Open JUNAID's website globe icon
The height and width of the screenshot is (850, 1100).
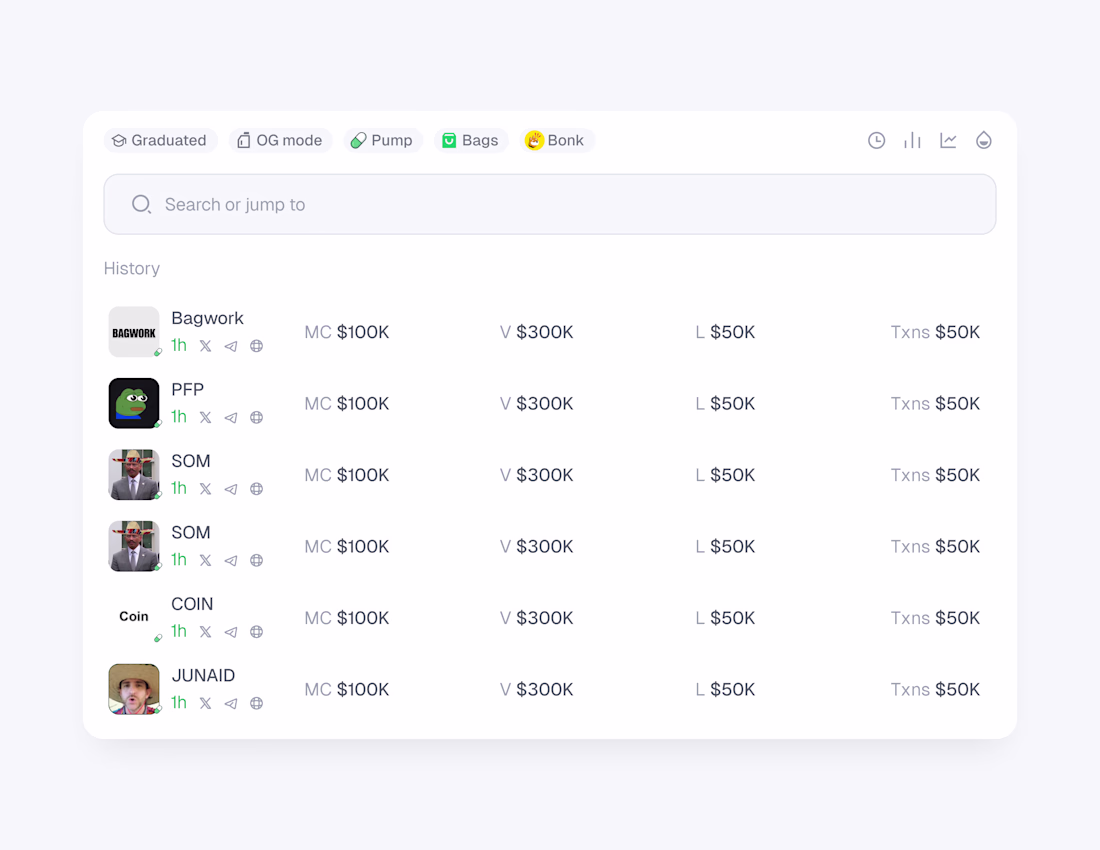(257, 703)
